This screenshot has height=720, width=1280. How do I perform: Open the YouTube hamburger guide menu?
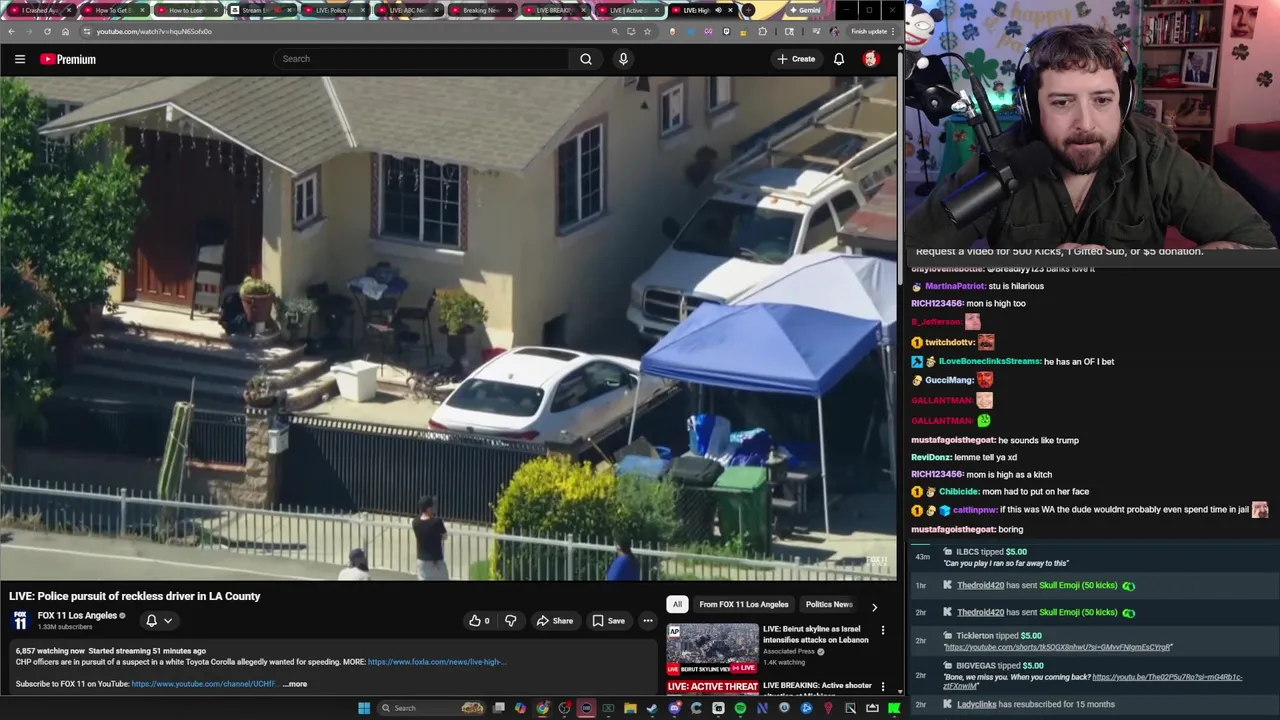[x=20, y=59]
